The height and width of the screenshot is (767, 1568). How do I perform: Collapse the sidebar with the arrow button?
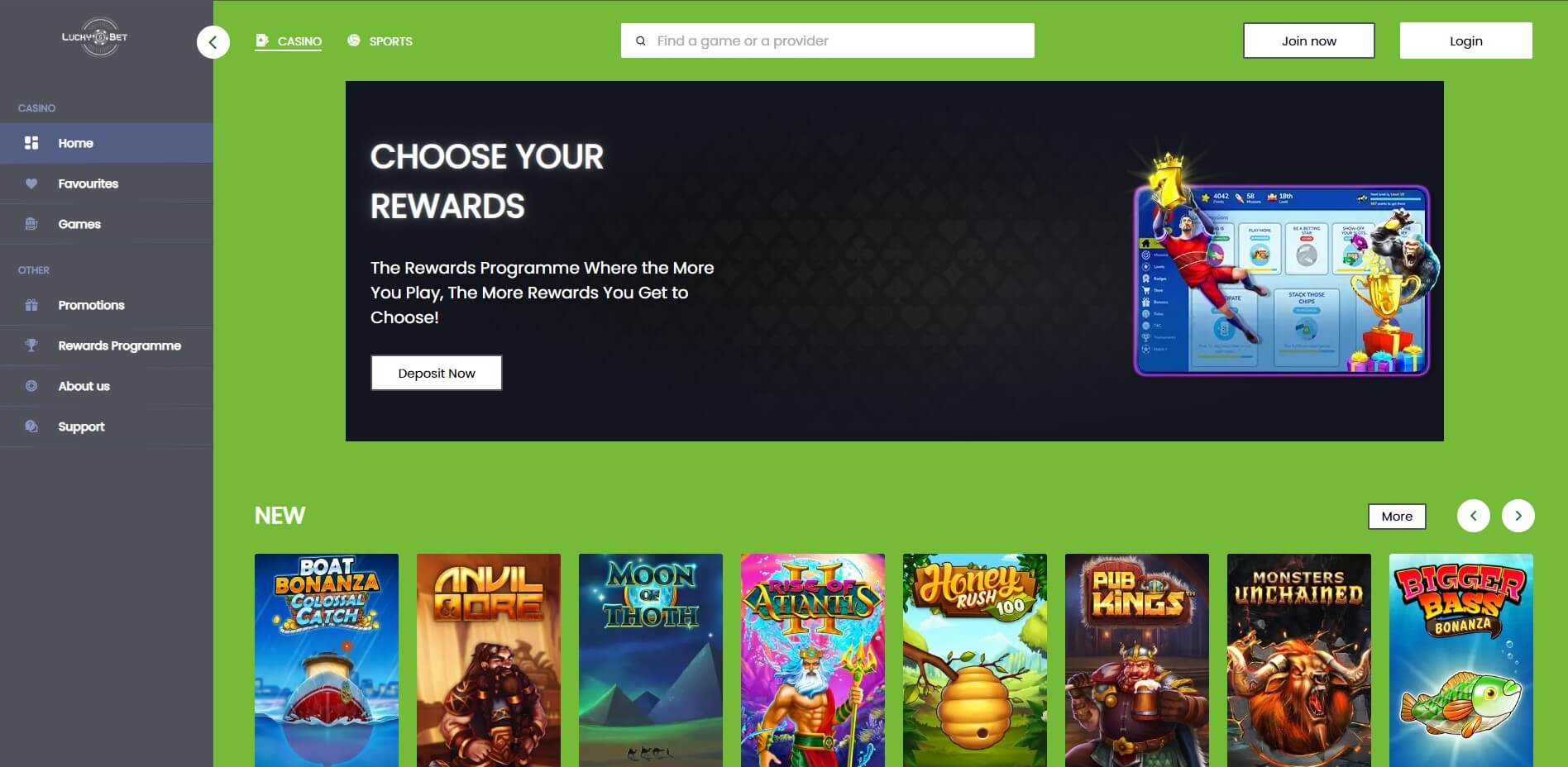click(x=213, y=42)
